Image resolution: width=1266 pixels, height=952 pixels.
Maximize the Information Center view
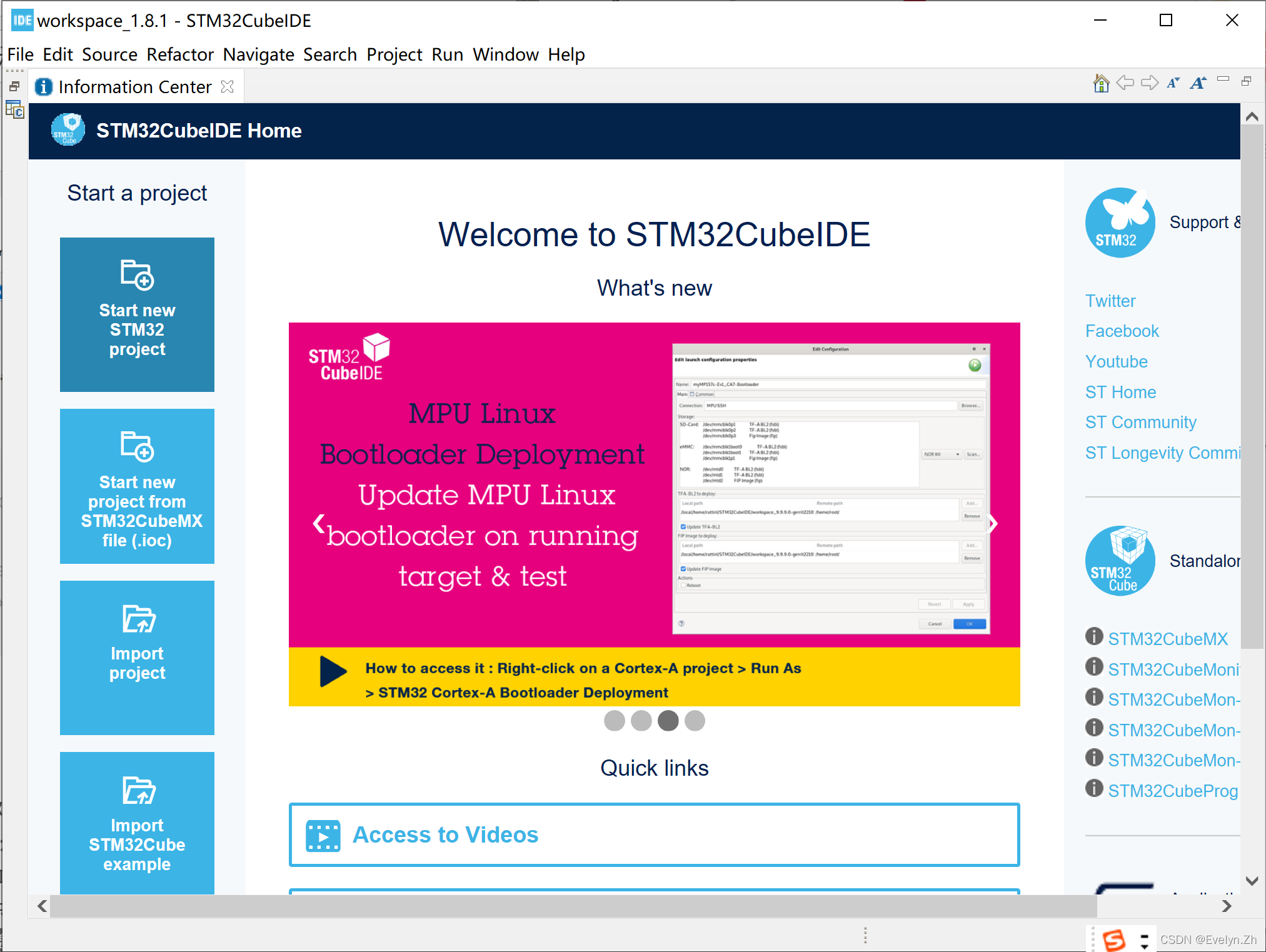tap(1246, 81)
